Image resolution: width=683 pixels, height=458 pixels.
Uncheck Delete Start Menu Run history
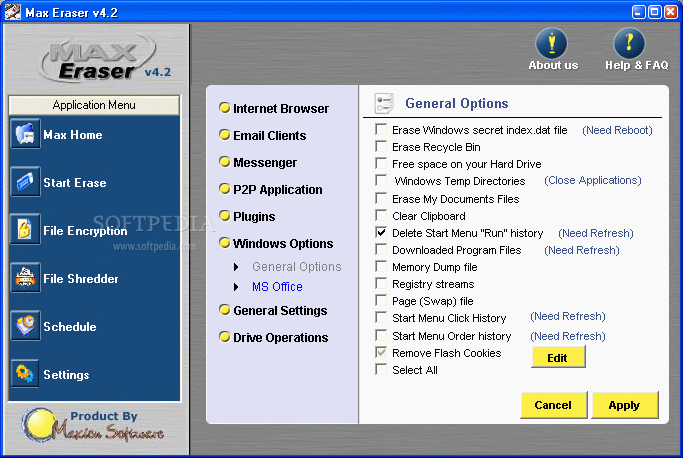381,232
